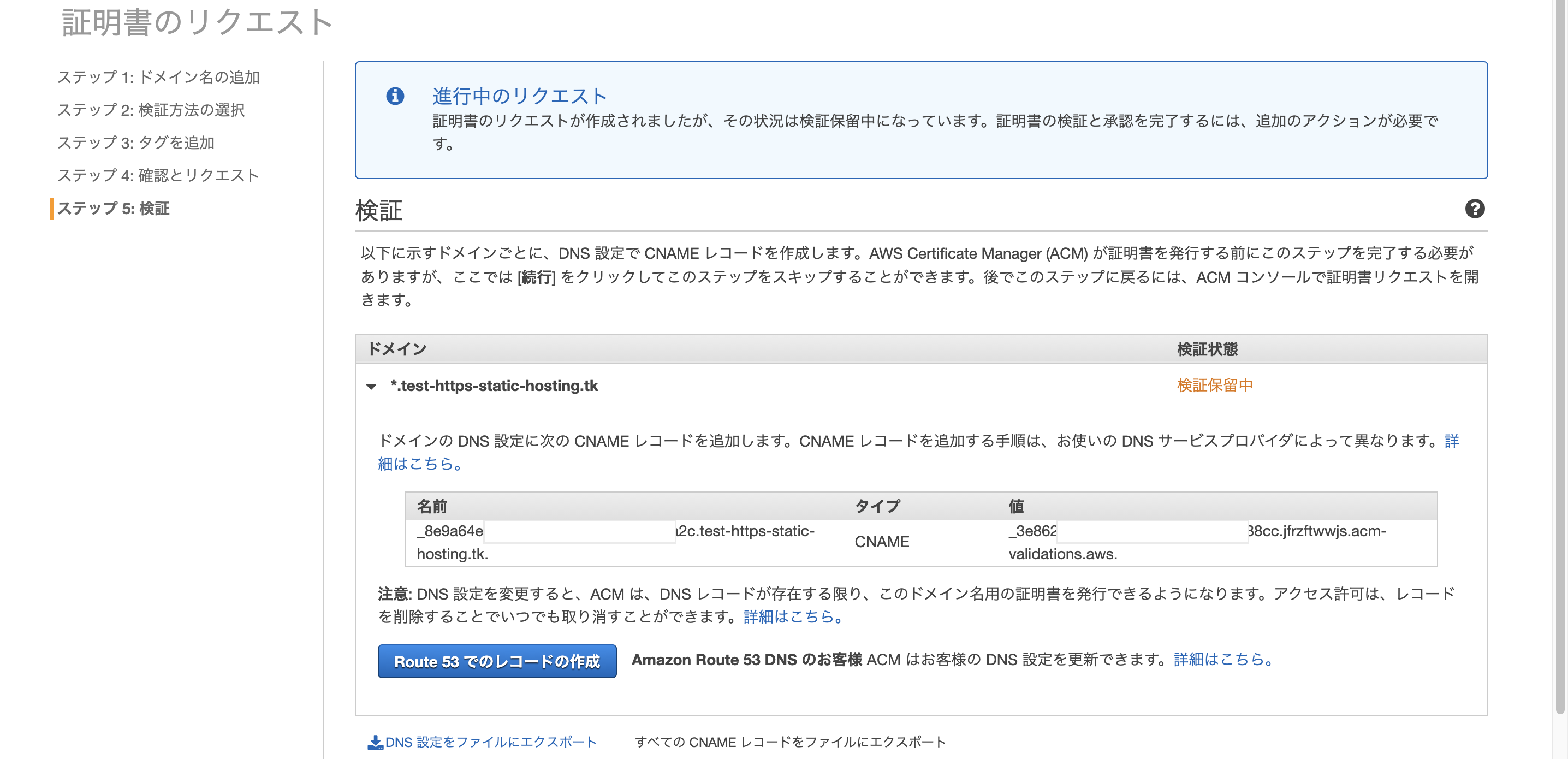Image resolution: width=1568 pixels, height=759 pixels.
Task: Collapse the *.test-https-static-hosting.tk domain row
Action: [371, 387]
